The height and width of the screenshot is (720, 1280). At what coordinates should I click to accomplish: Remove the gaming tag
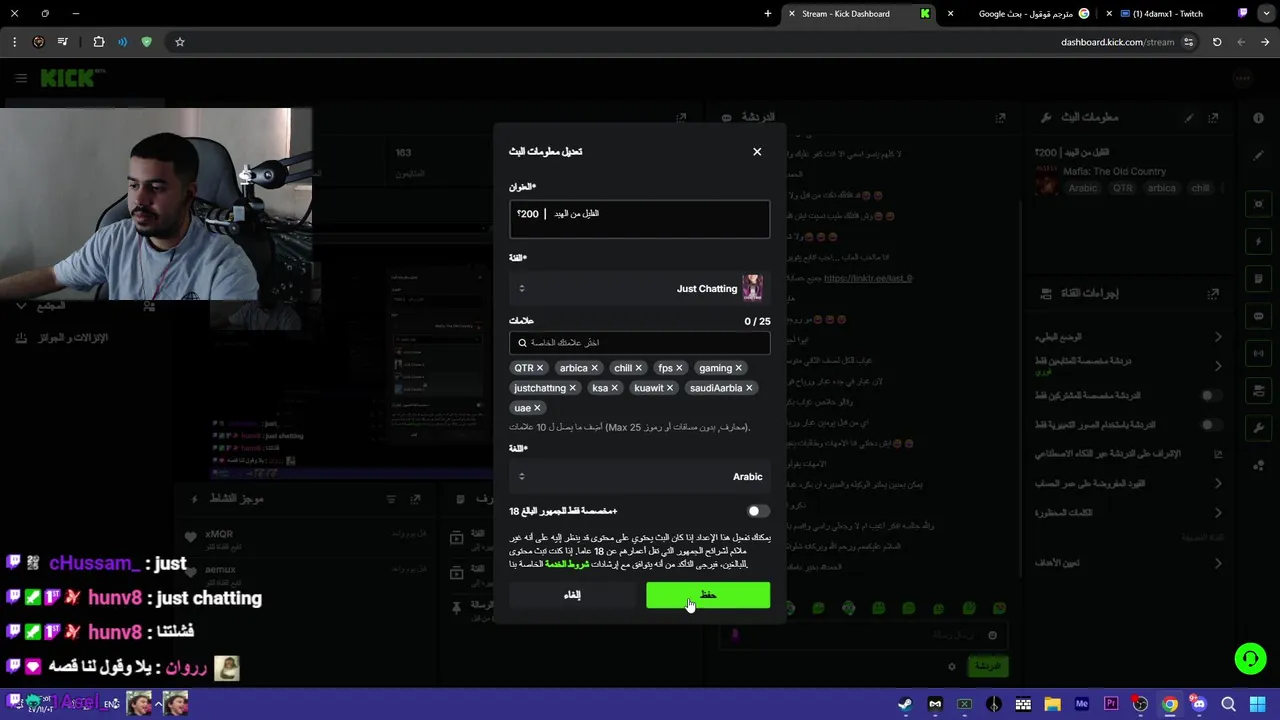click(x=738, y=368)
